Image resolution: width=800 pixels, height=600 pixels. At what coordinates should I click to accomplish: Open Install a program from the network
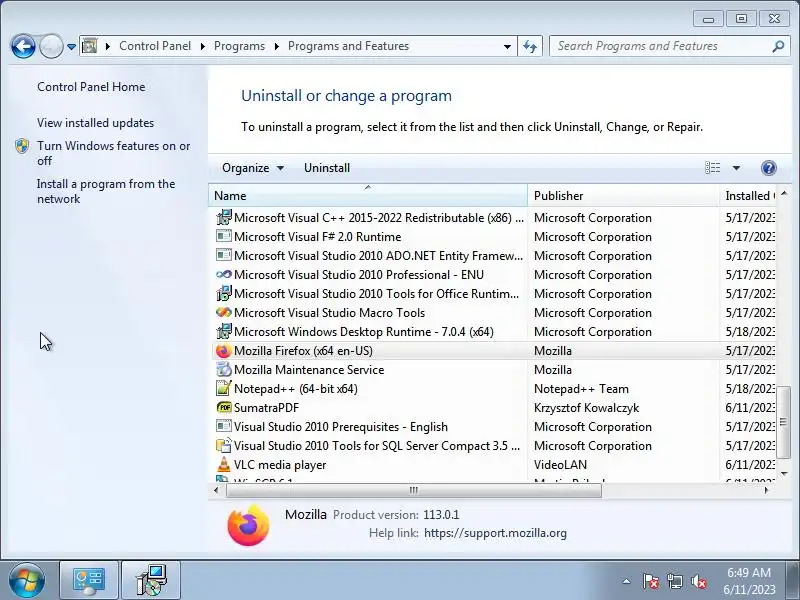(x=106, y=191)
